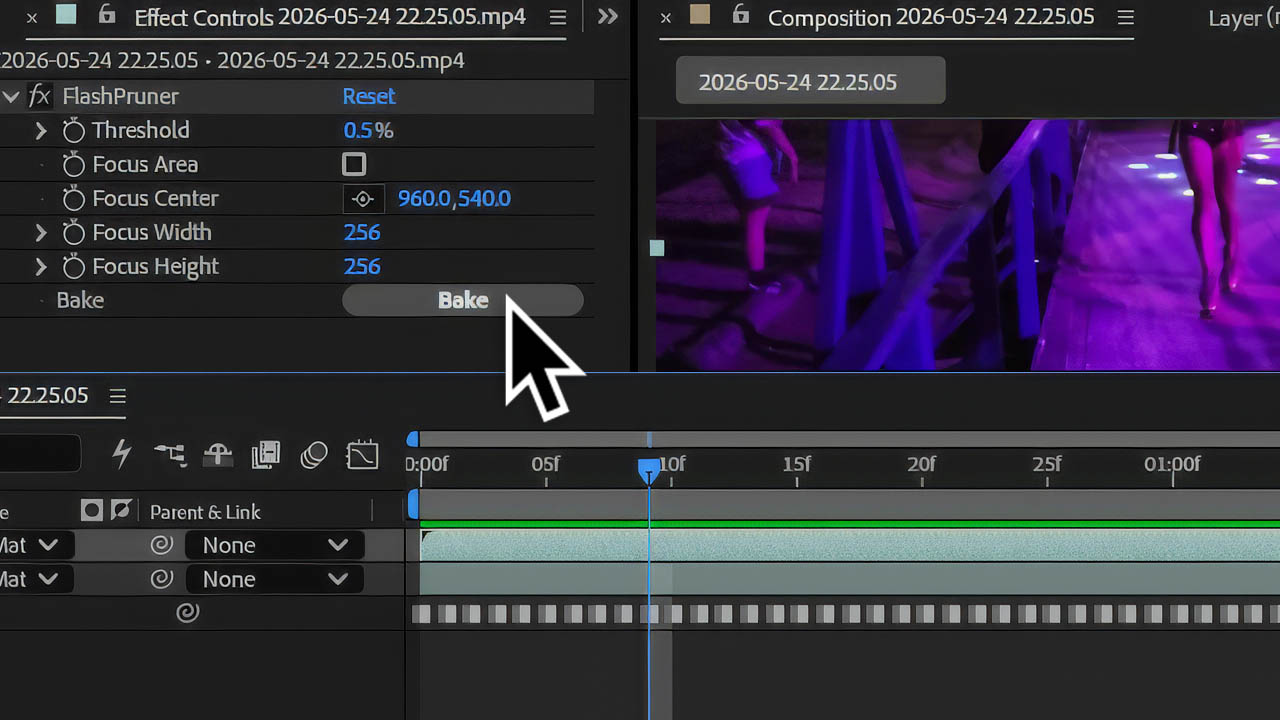The width and height of the screenshot is (1280, 720).
Task: Open the second layer's Parent None dropdown
Action: 276,579
